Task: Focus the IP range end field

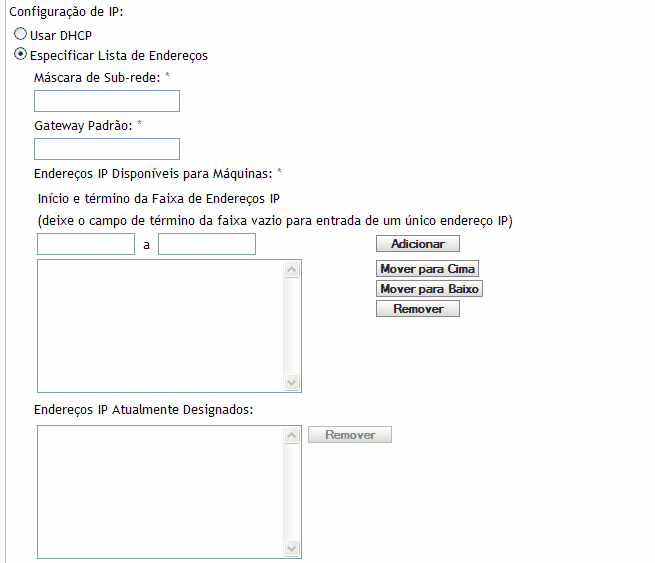Action: tap(207, 244)
